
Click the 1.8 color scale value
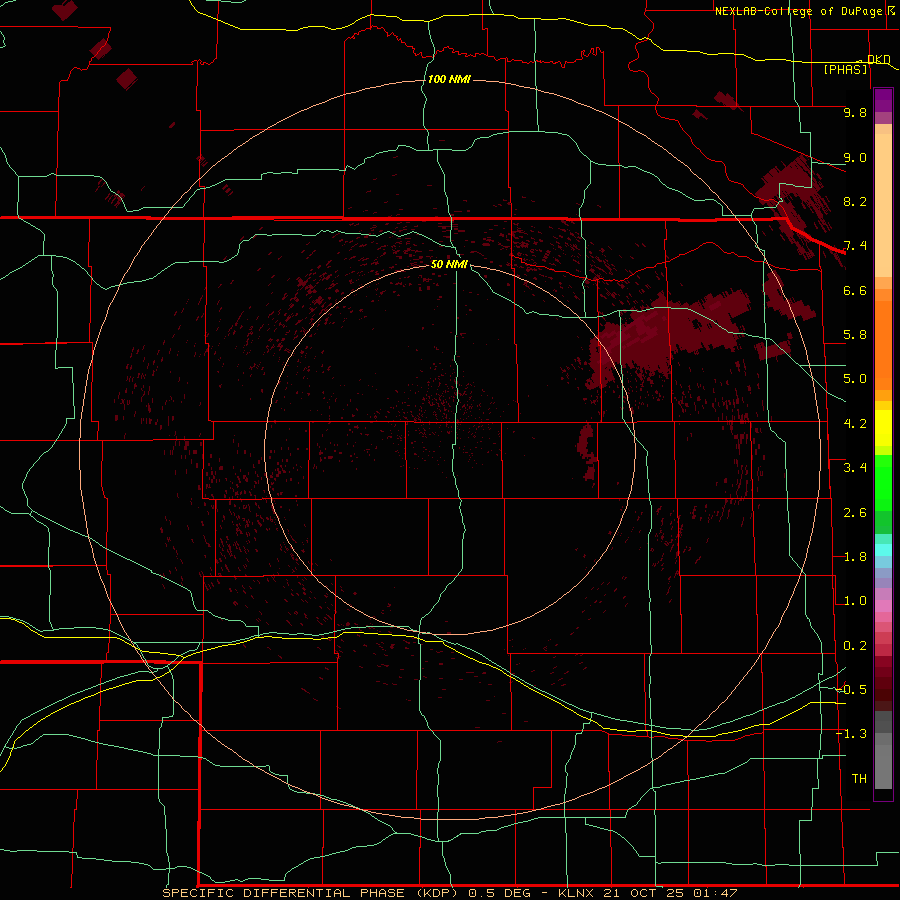coord(855,557)
